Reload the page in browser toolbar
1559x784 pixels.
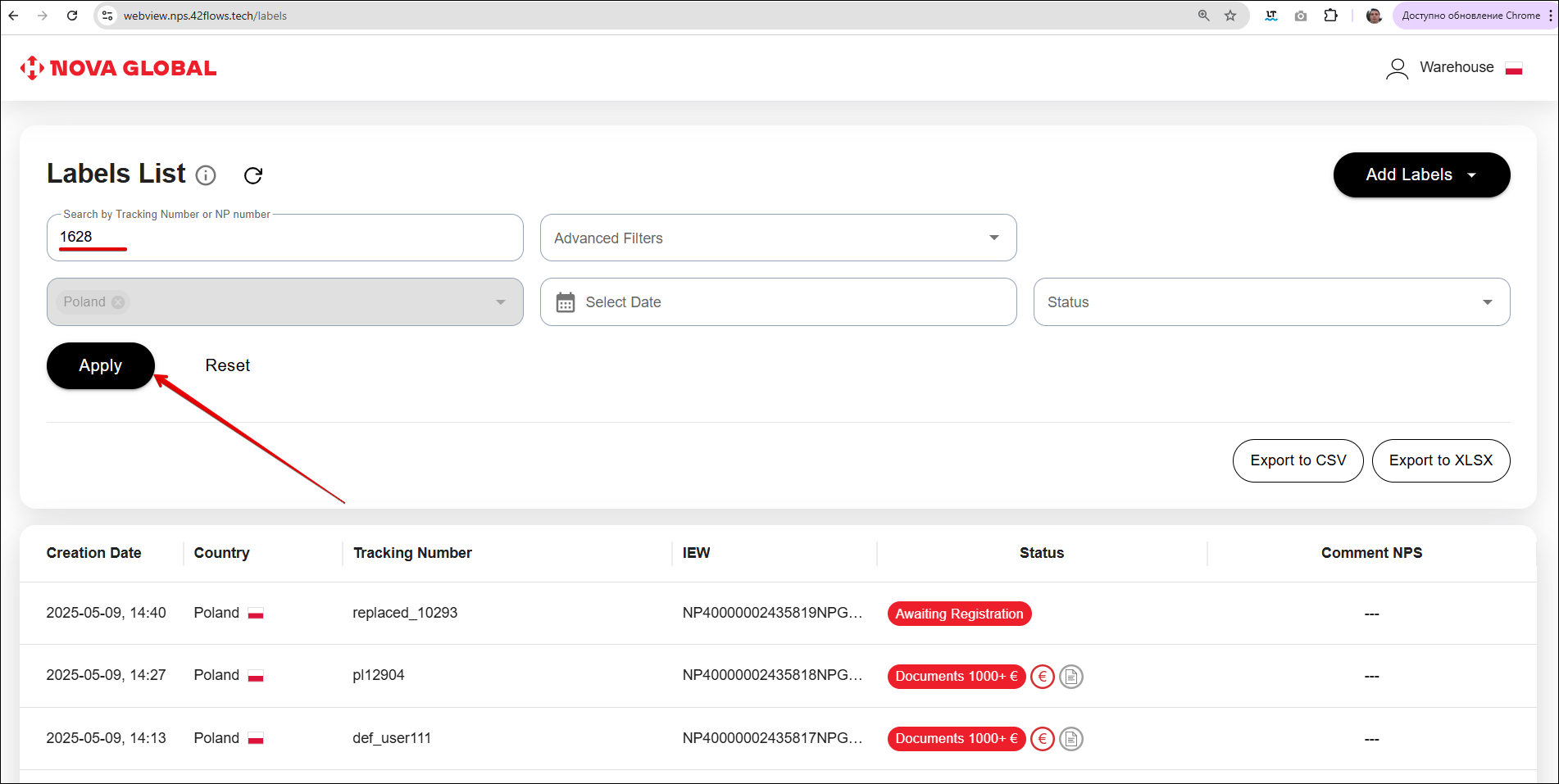click(72, 16)
